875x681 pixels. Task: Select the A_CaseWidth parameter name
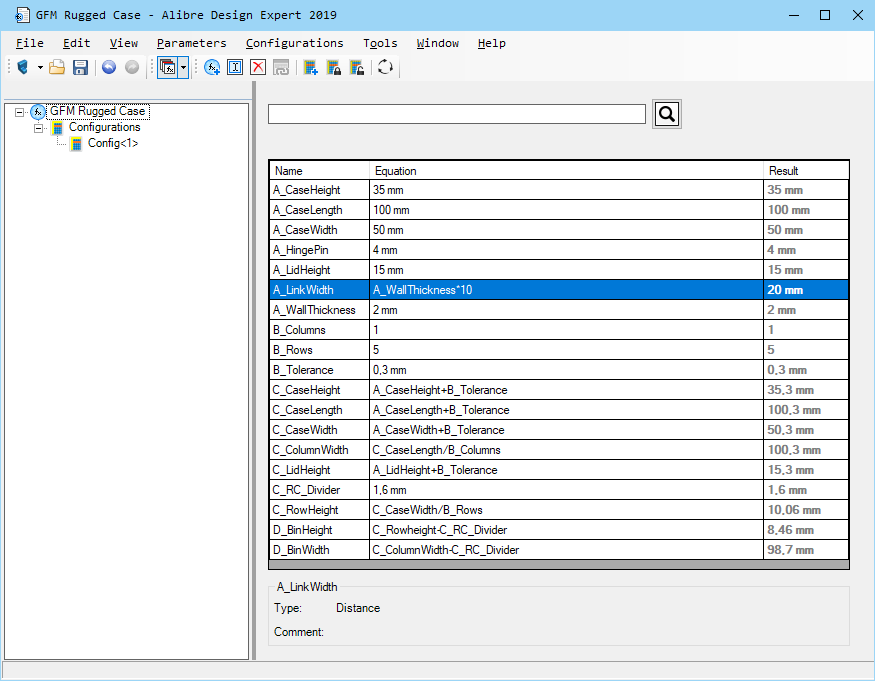coord(305,230)
